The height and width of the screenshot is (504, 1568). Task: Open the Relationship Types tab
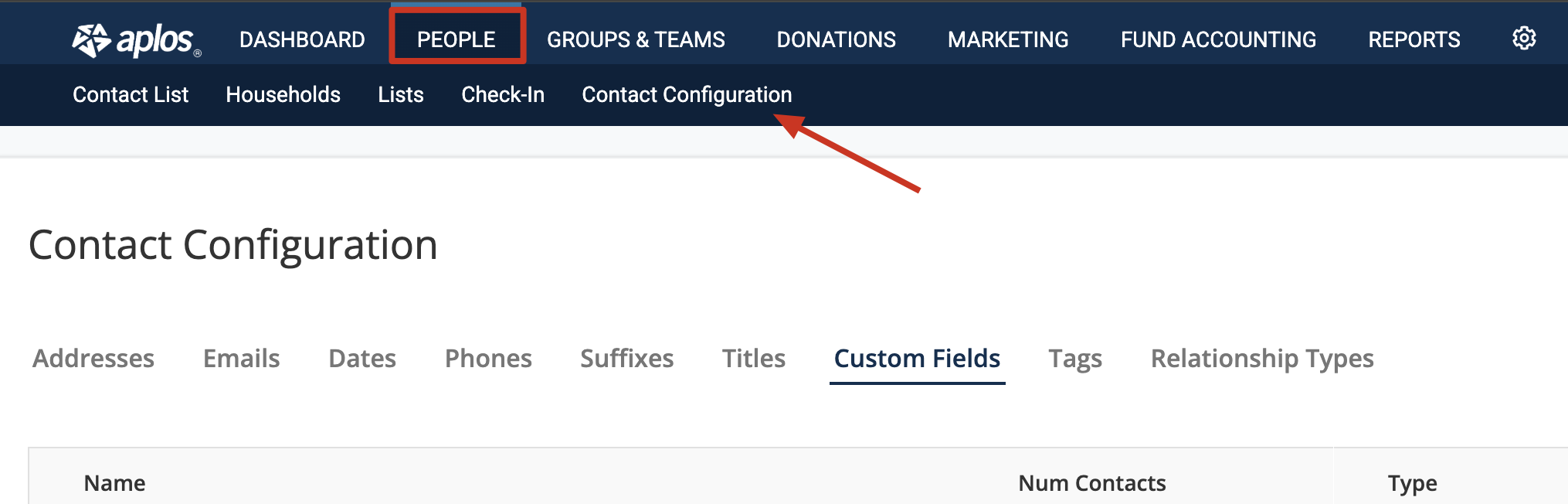pyautogui.click(x=1262, y=359)
